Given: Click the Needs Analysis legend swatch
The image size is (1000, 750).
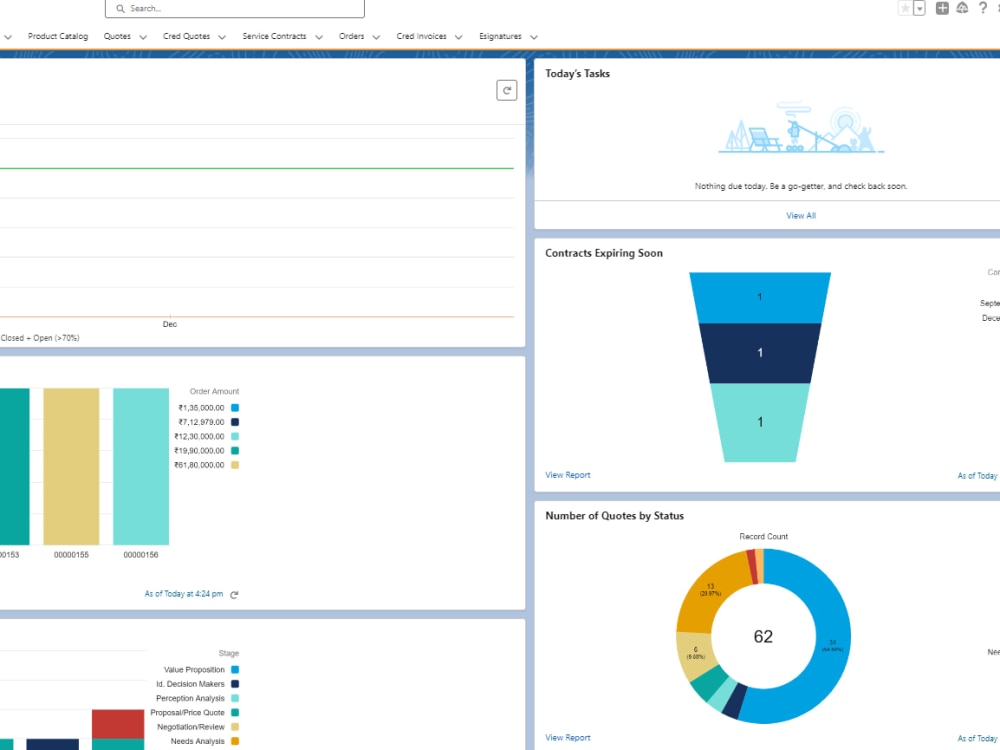Looking at the screenshot, I should (235, 741).
